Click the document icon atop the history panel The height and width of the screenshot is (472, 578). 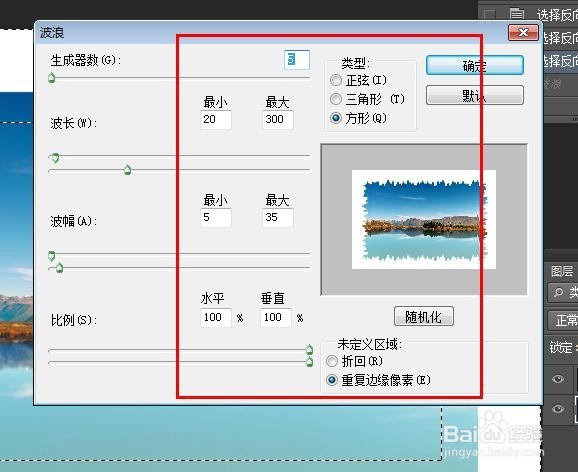pyautogui.click(x=517, y=14)
